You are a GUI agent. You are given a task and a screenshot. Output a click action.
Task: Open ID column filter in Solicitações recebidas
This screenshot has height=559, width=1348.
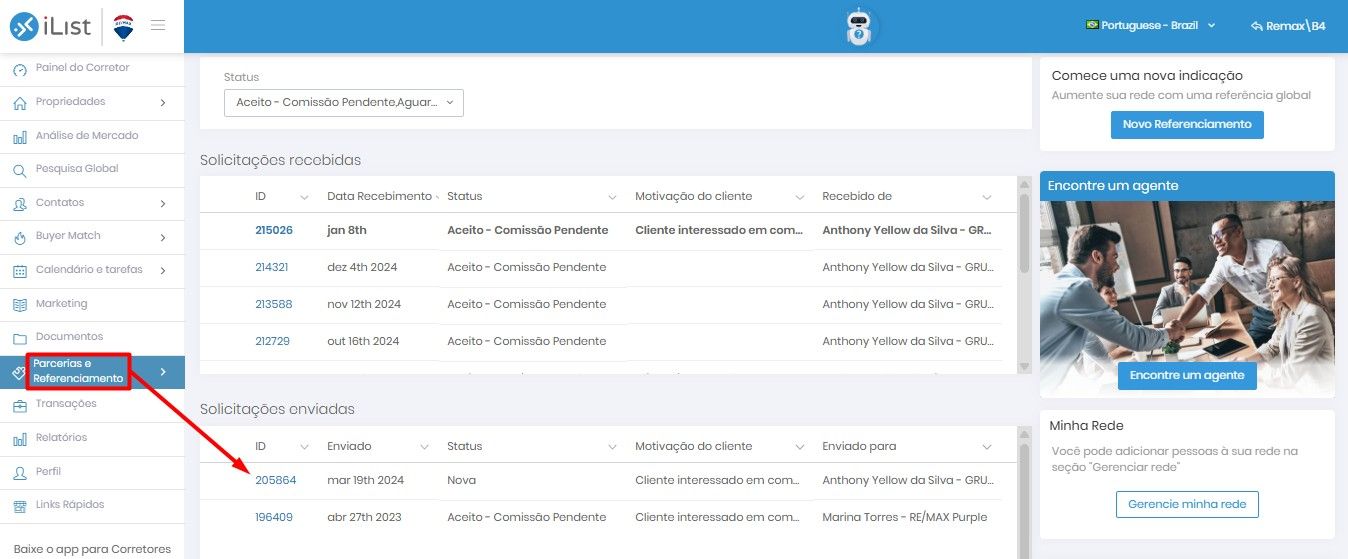pos(305,197)
